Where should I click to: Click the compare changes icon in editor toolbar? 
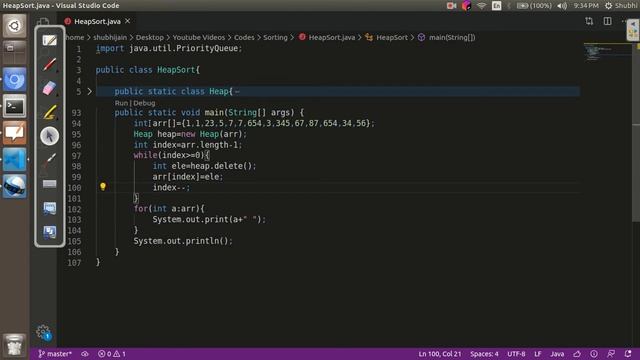(589, 21)
